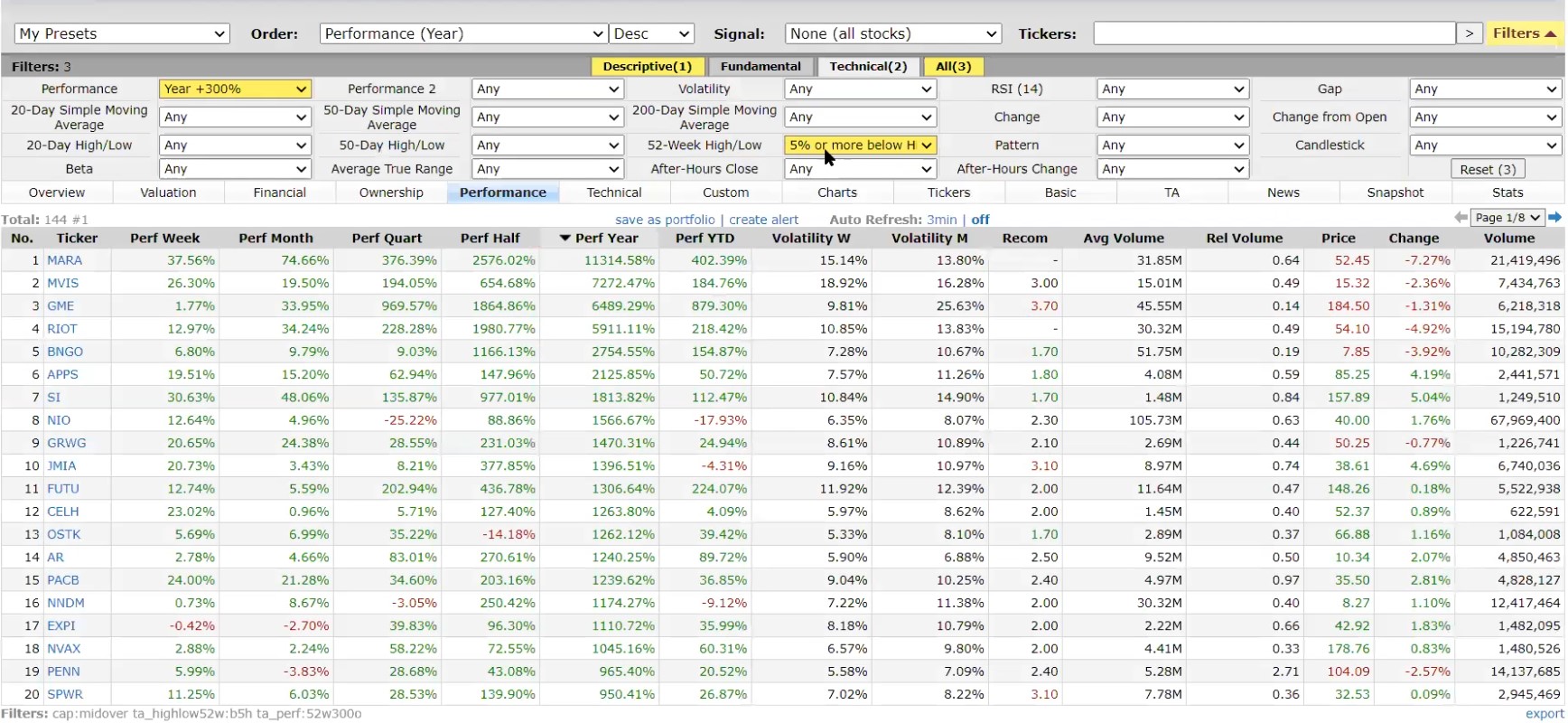
Task: Click the export link
Action: pos(1544,713)
